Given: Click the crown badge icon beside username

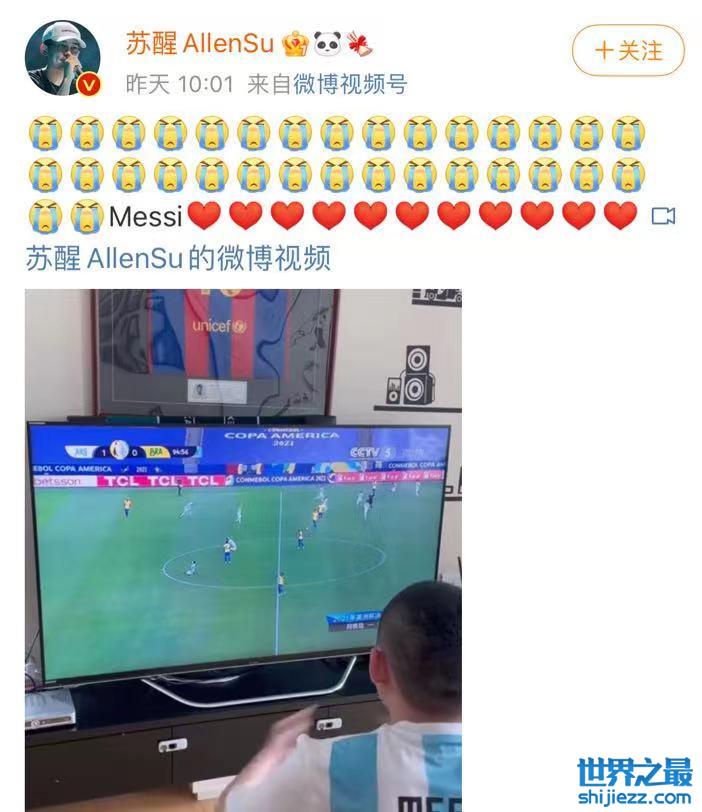Looking at the screenshot, I should pos(296,44).
